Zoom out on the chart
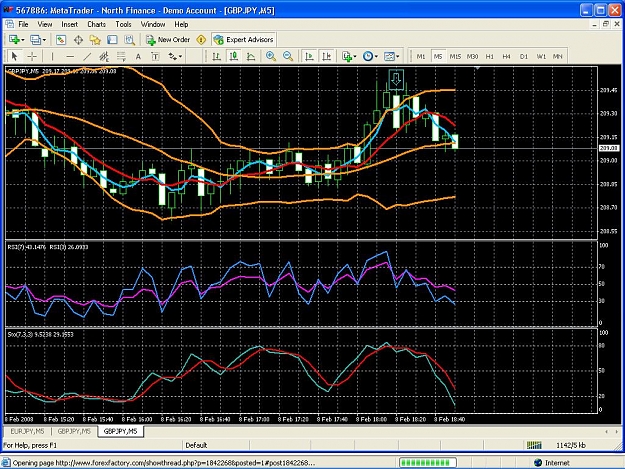This screenshot has height=469, width=625. coord(288,56)
